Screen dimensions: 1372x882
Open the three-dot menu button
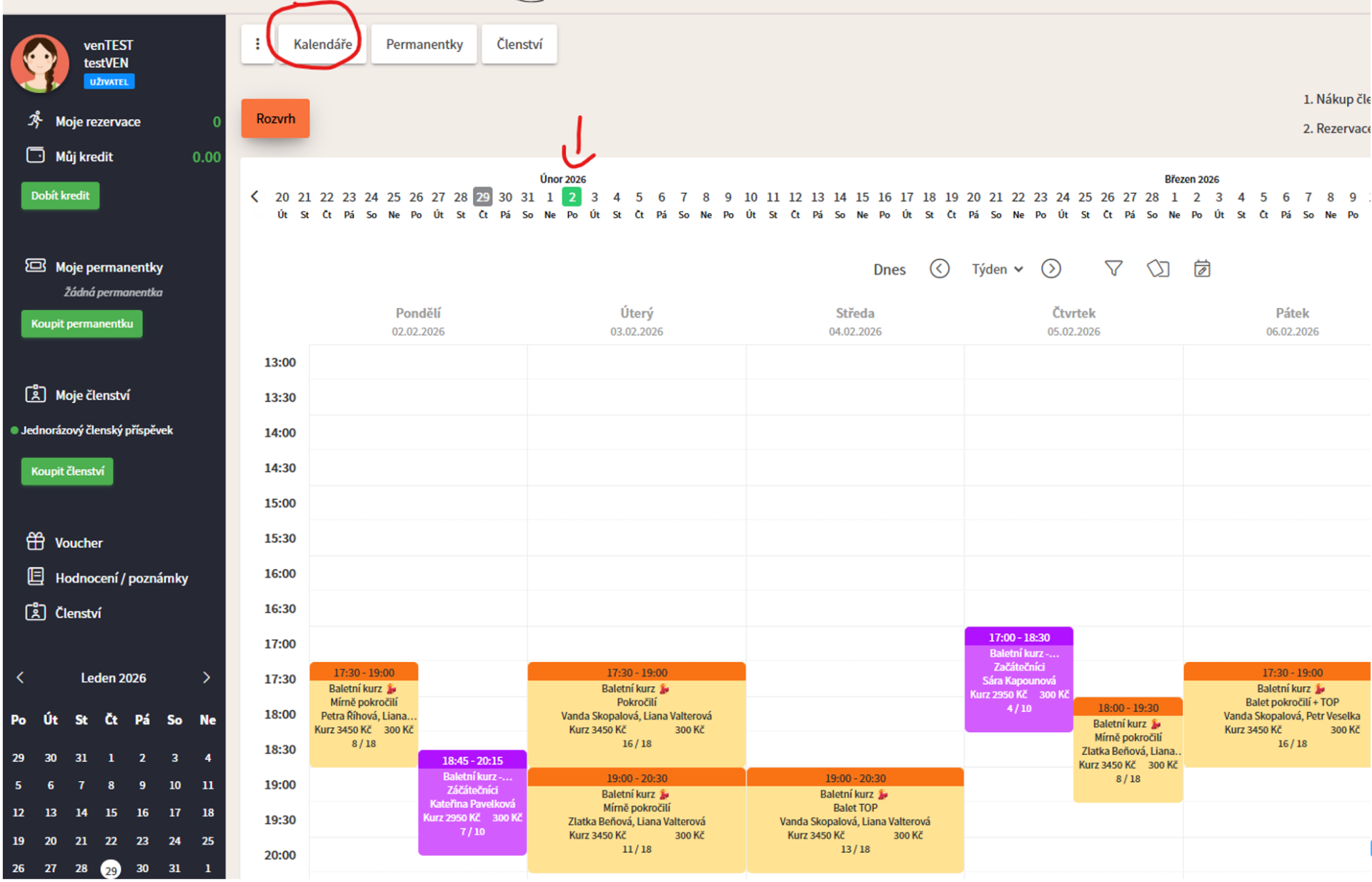point(257,44)
